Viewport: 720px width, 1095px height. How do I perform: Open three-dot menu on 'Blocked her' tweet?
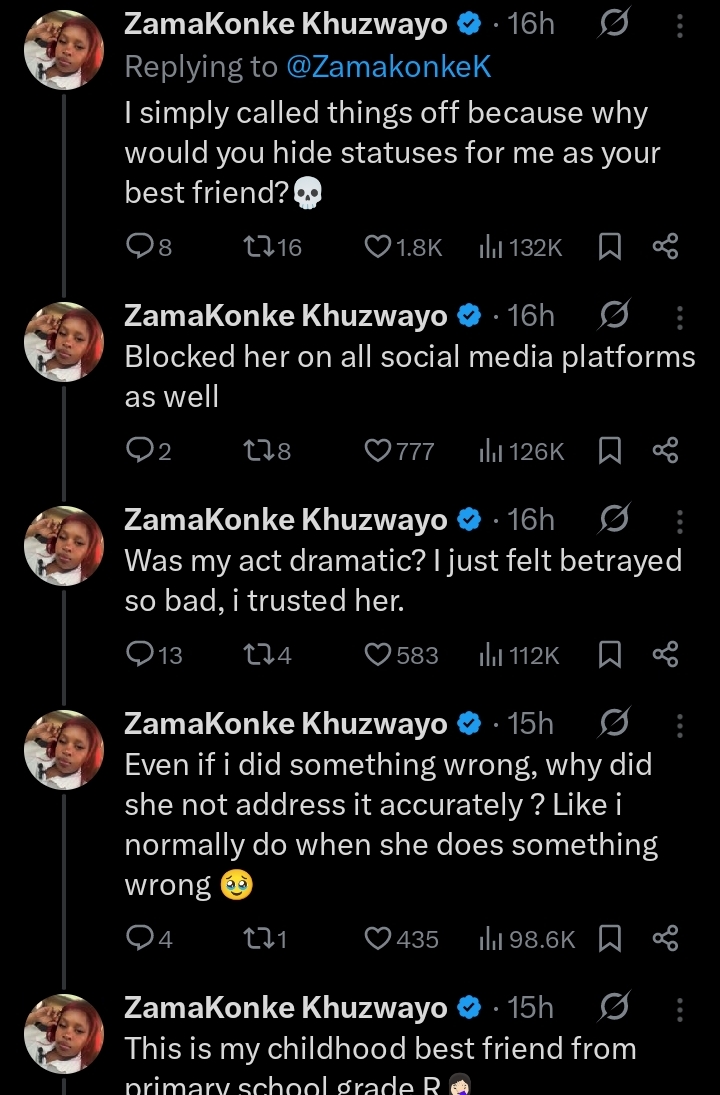tap(680, 317)
